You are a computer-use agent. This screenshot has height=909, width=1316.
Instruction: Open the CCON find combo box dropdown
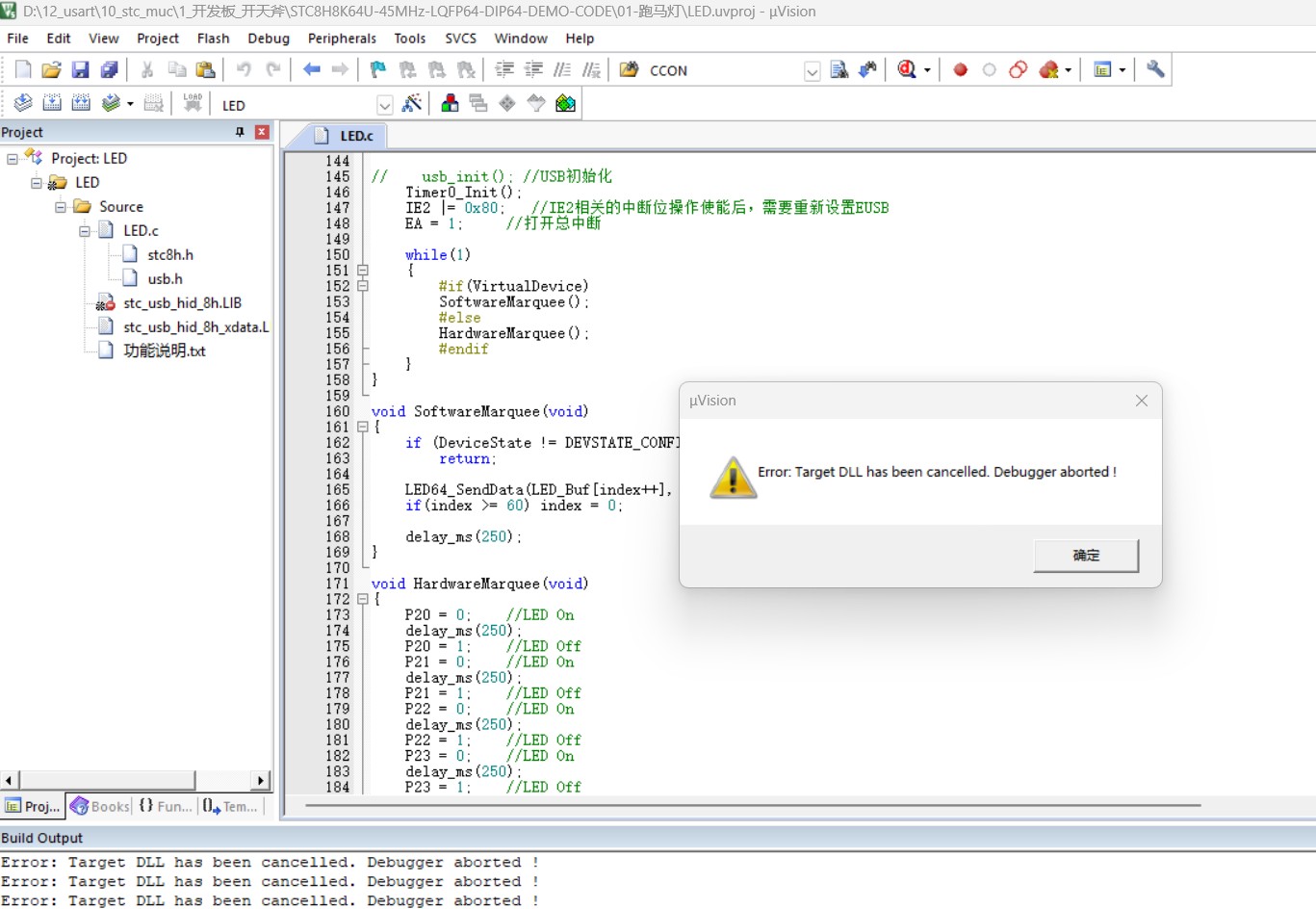(x=812, y=71)
